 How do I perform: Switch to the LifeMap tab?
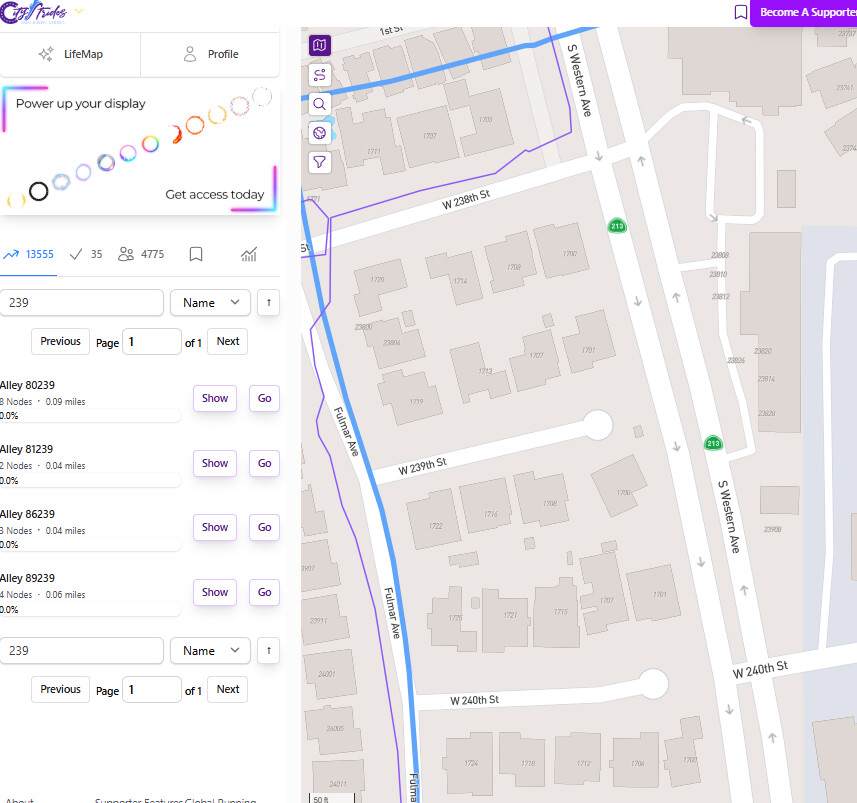coord(70,55)
